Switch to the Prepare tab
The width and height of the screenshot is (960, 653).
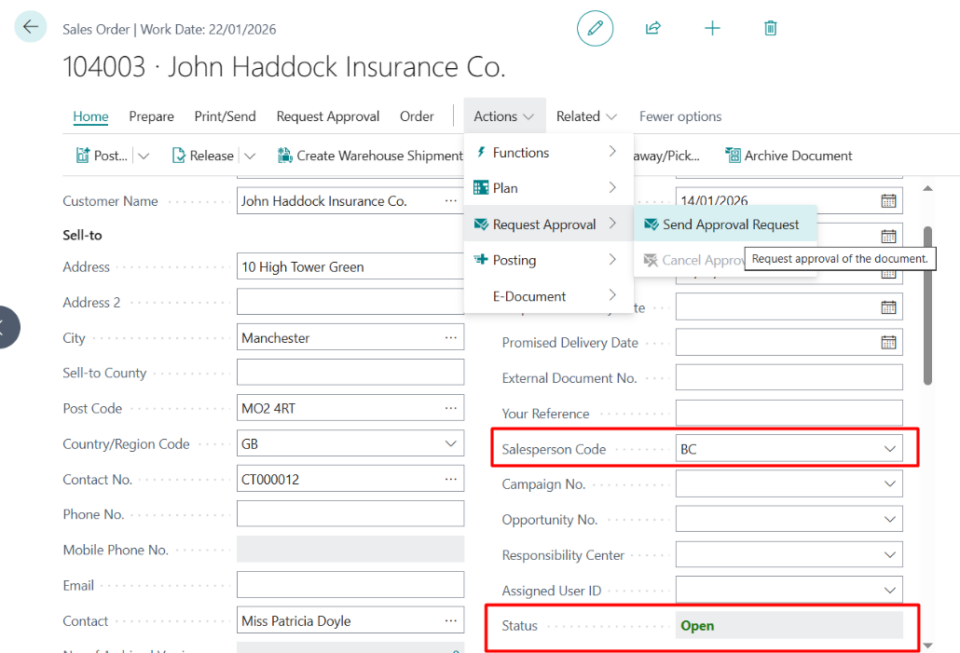tap(151, 116)
